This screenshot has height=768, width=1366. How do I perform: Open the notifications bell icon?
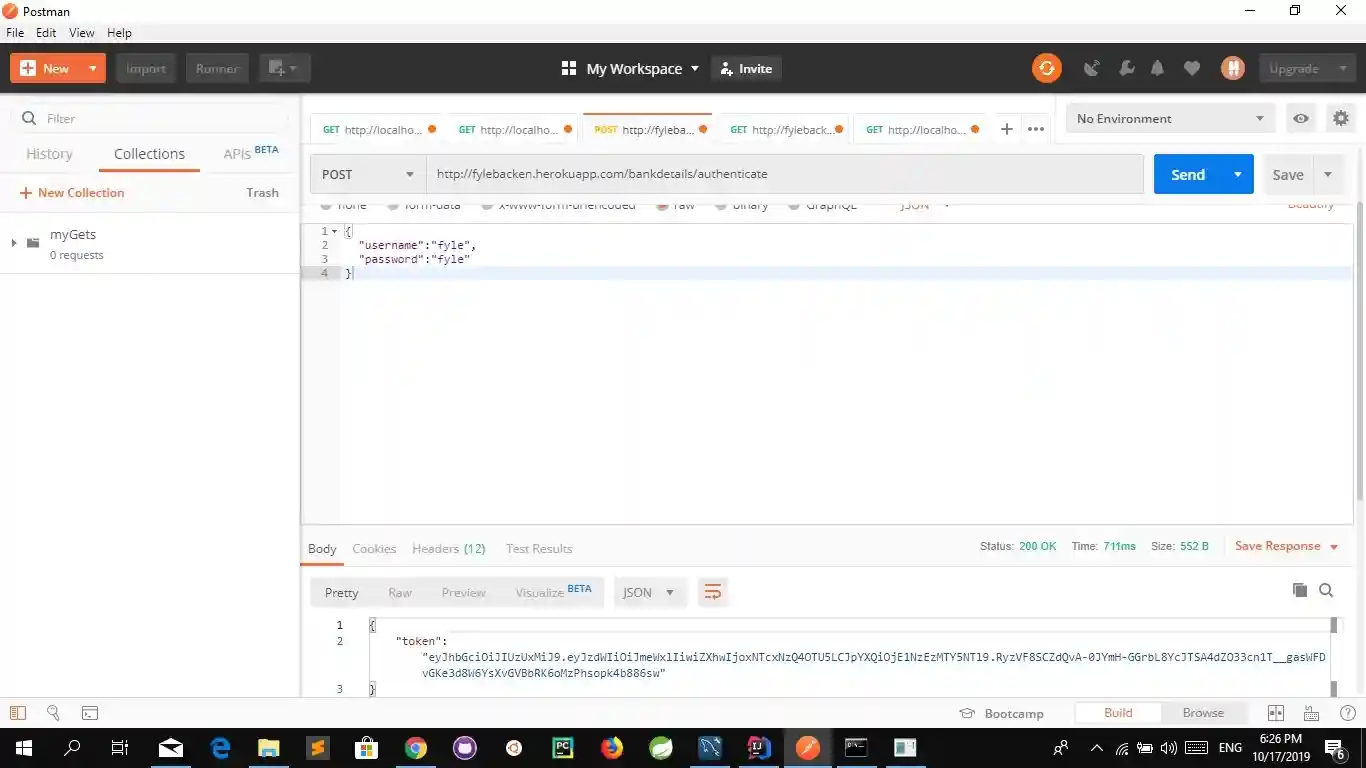(1158, 68)
